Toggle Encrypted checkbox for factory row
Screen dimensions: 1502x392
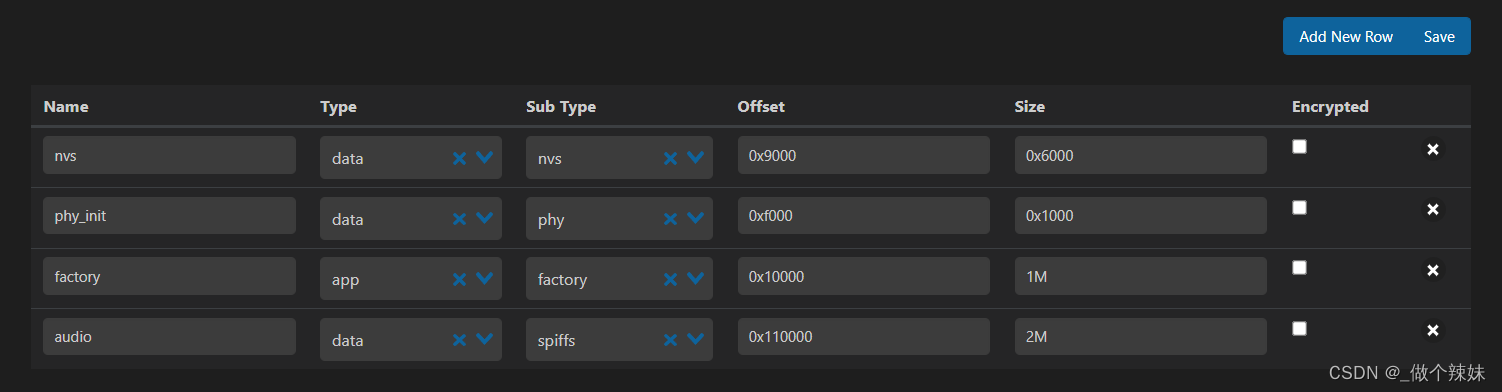coord(1299,267)
